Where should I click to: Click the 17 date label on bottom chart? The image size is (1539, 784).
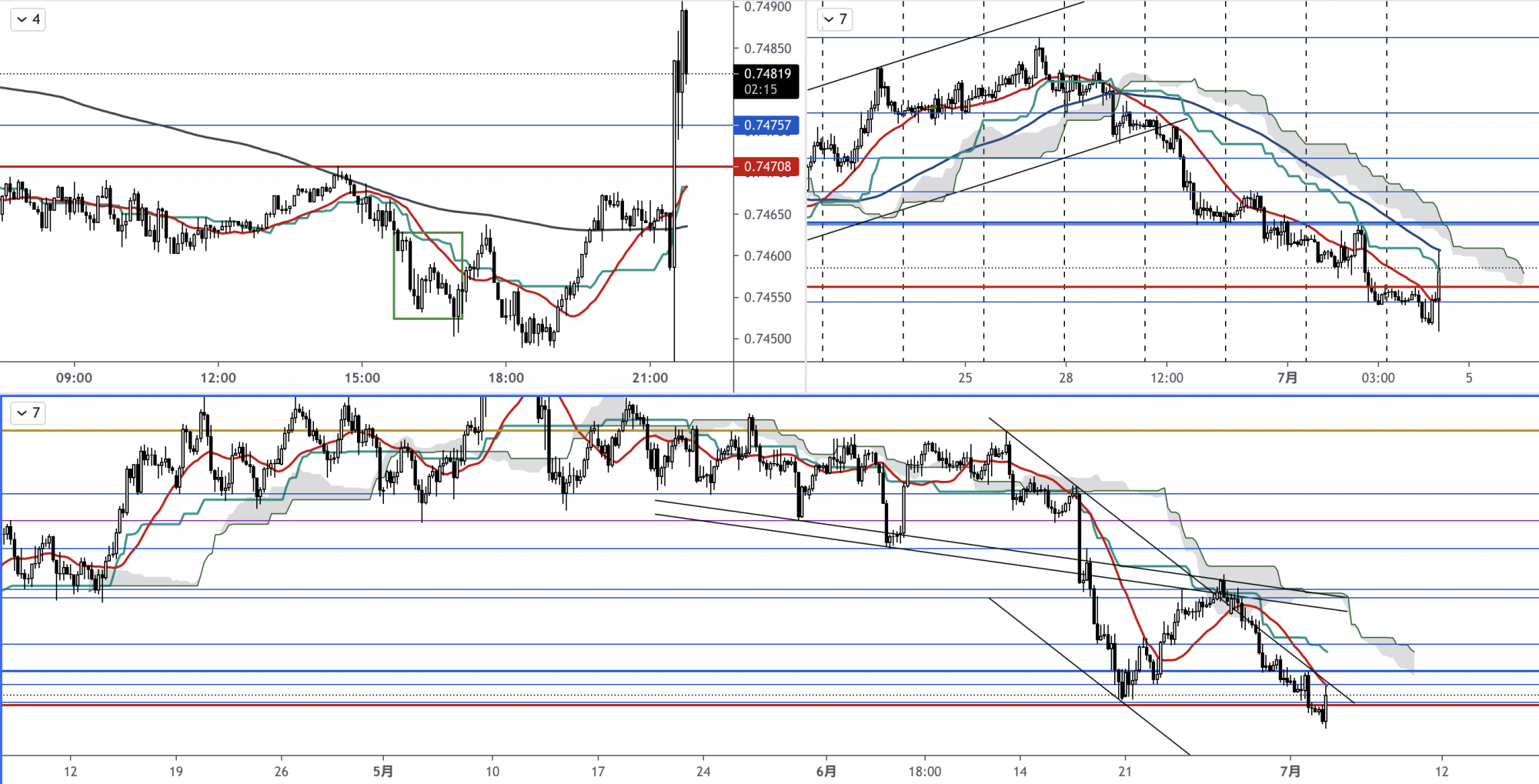[x=598, y=772]
